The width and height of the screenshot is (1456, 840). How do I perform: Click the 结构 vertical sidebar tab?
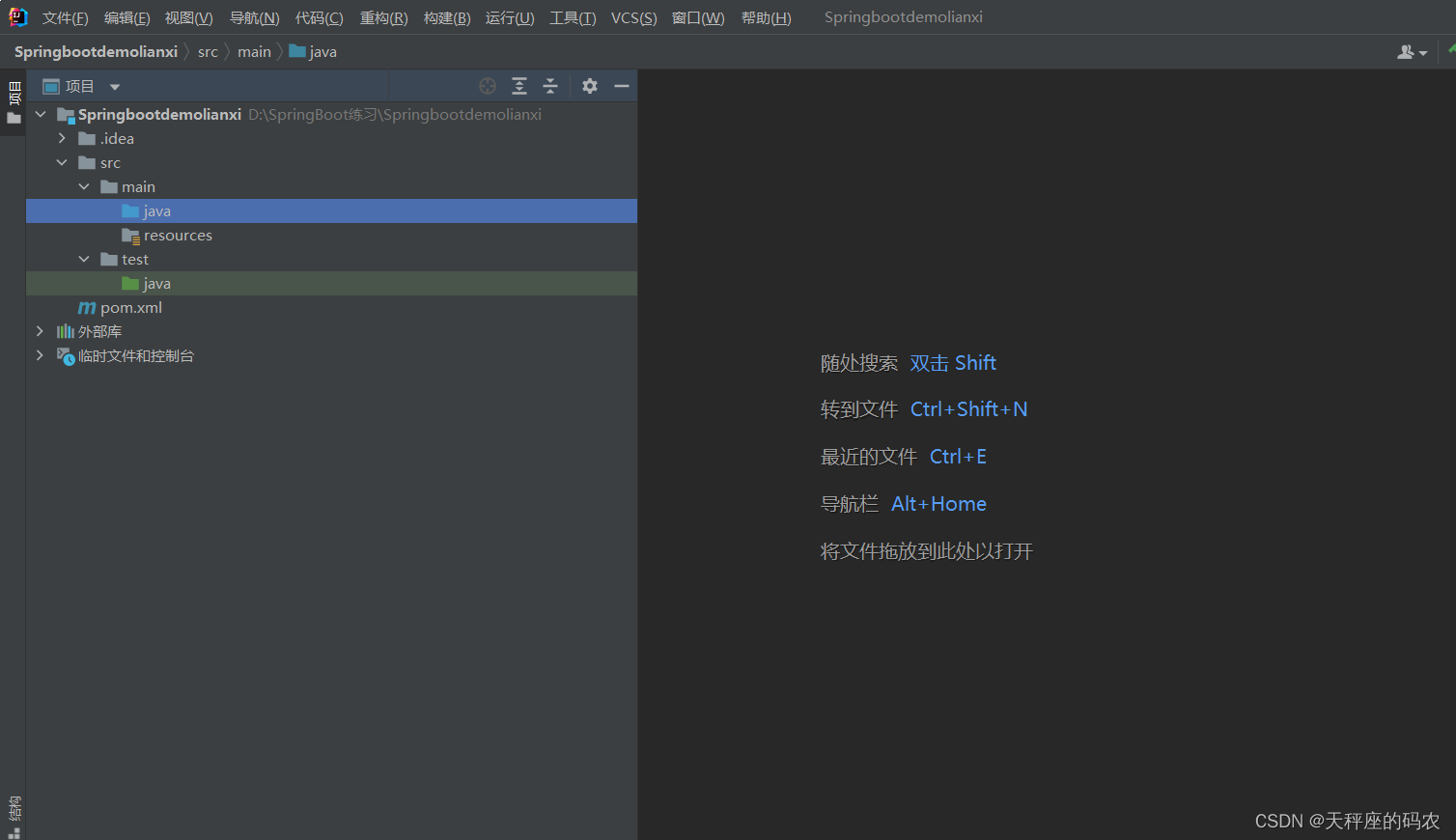(x=14, y=816)
